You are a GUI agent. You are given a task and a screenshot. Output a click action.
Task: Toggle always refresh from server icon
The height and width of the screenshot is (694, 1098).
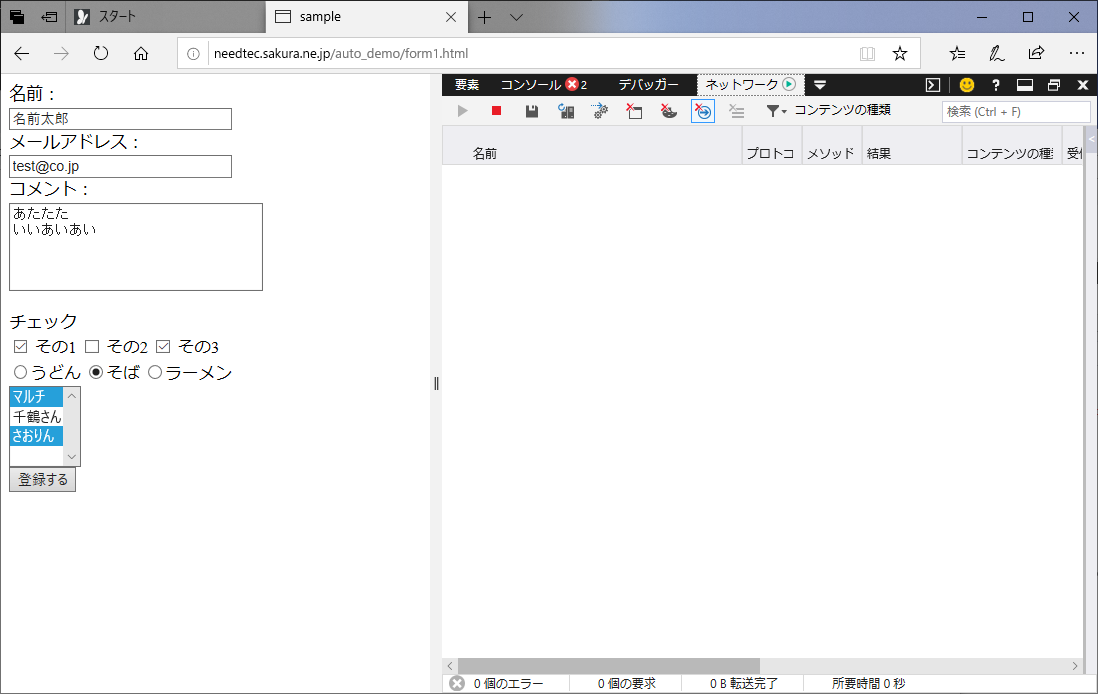click(566, 111)
